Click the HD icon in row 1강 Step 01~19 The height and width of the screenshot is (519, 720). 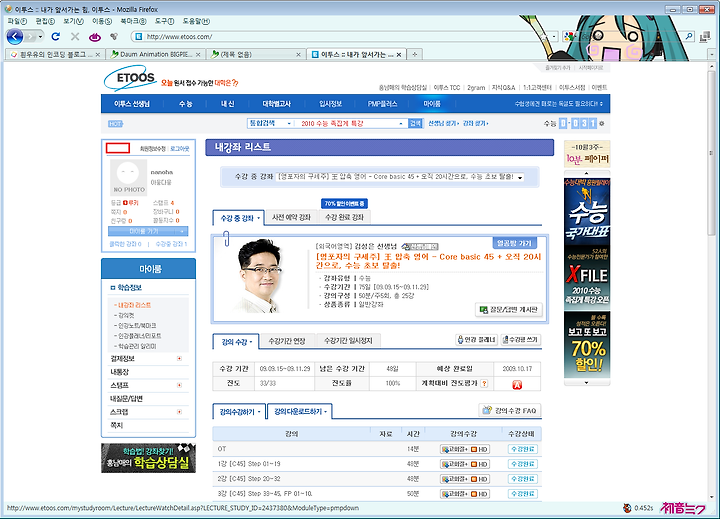pos(479,464)
